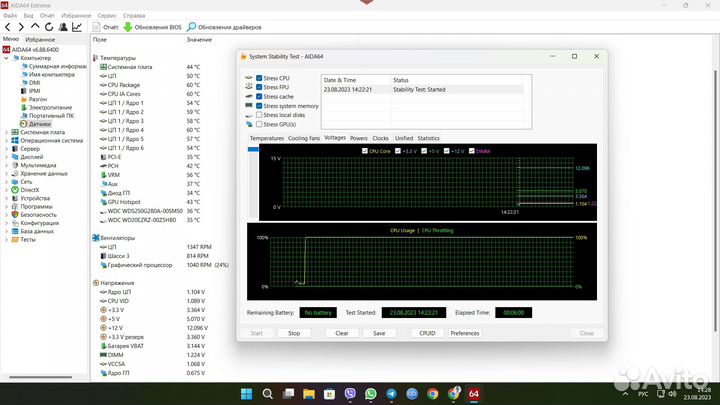The height and width of the screenshot is (405, 720).
Task: Switch to the Temperatures tab
Action: 266,138
